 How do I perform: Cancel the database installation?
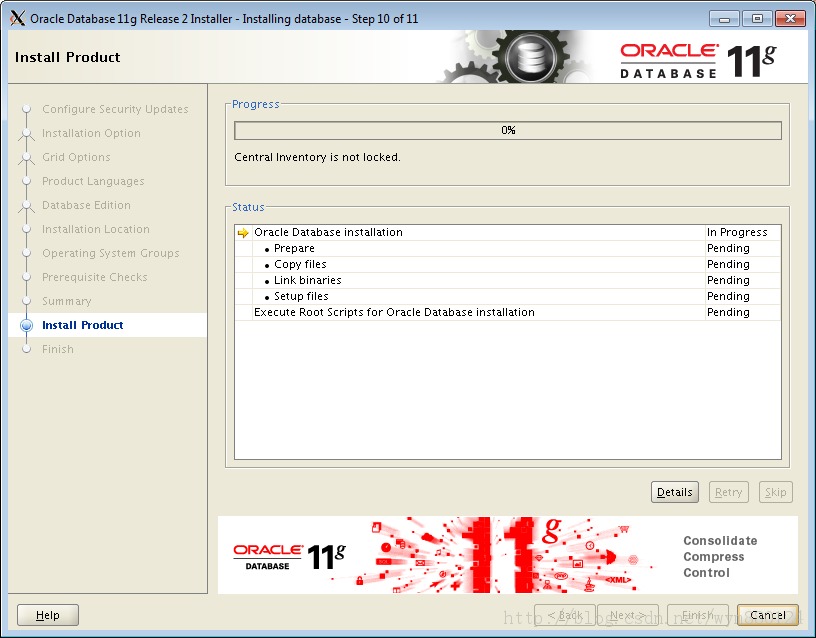(x=767, y=615)
